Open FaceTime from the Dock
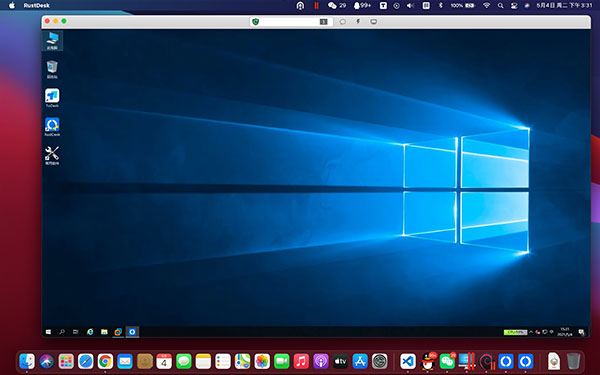Screen dimensions: 600x375 (x=282, y=361)
